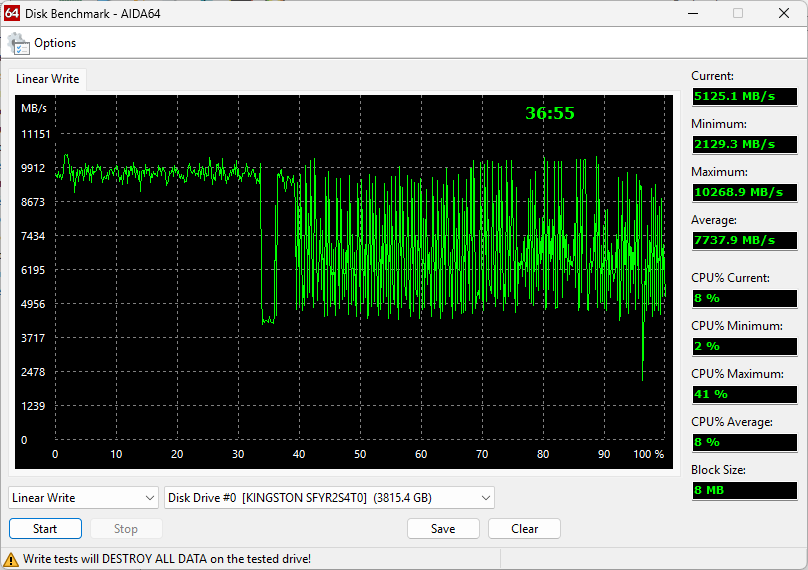Click the CPU% Minimum value 2 %
This screenshot has width=808, height=570.
pos(745,346)
